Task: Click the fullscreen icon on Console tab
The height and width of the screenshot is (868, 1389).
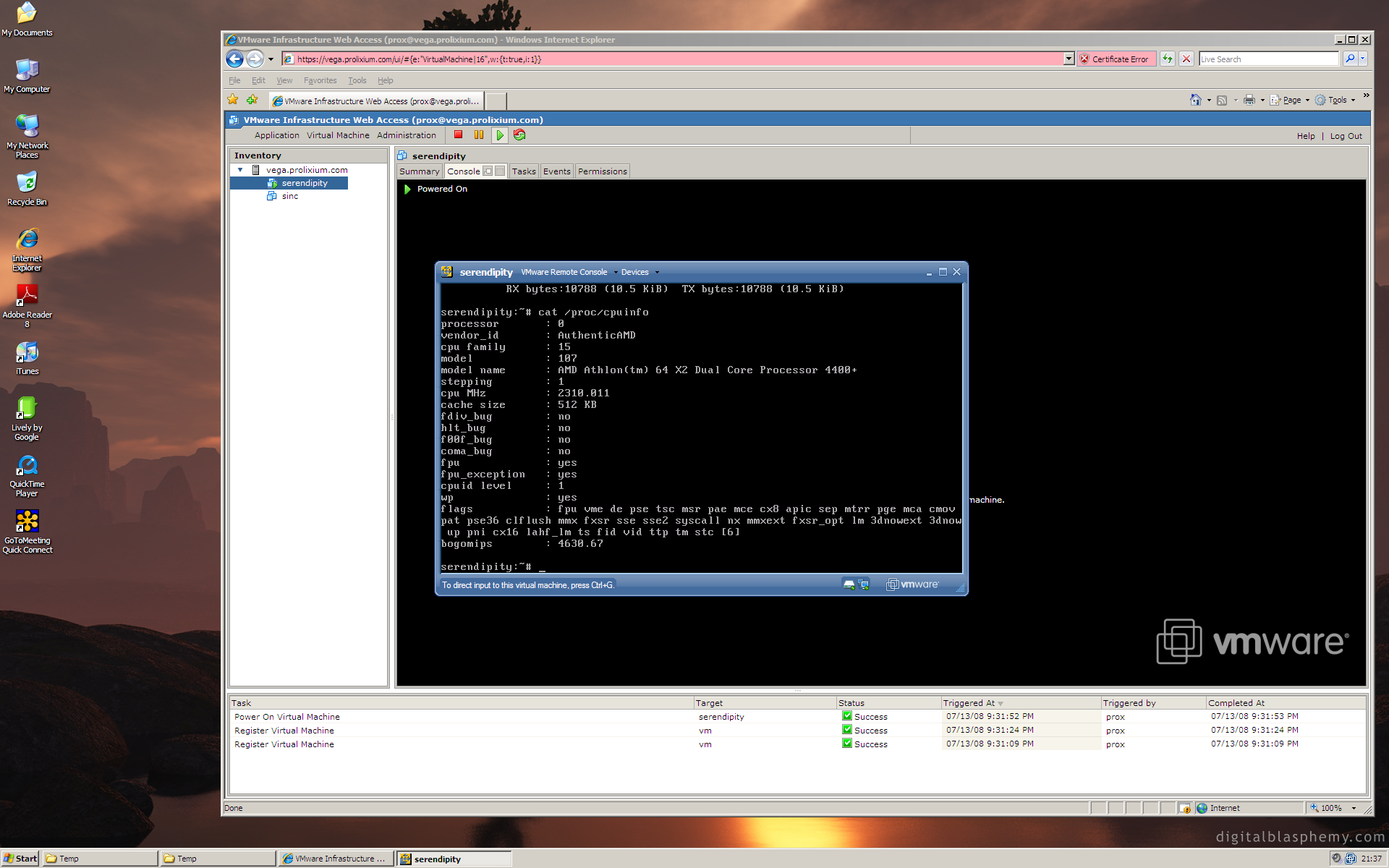Action: tap(499, 171)
